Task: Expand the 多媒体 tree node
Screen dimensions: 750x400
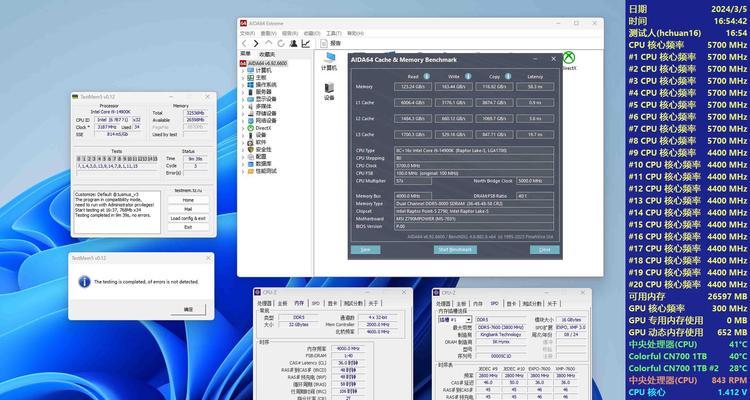Action: (243, 106)
